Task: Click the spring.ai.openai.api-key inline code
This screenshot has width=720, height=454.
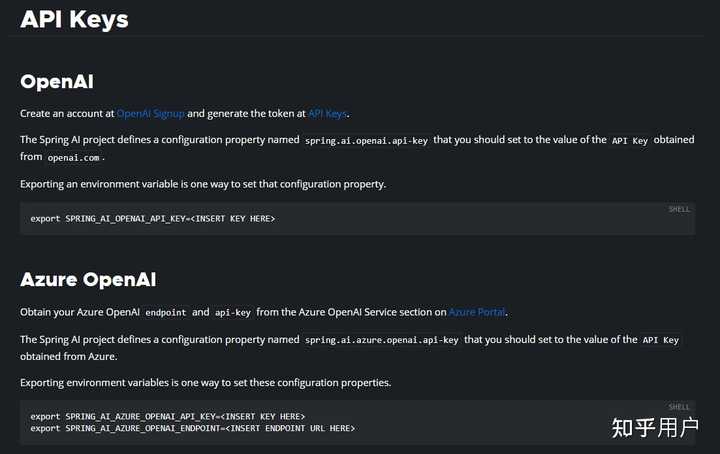Action: (367, 141)
